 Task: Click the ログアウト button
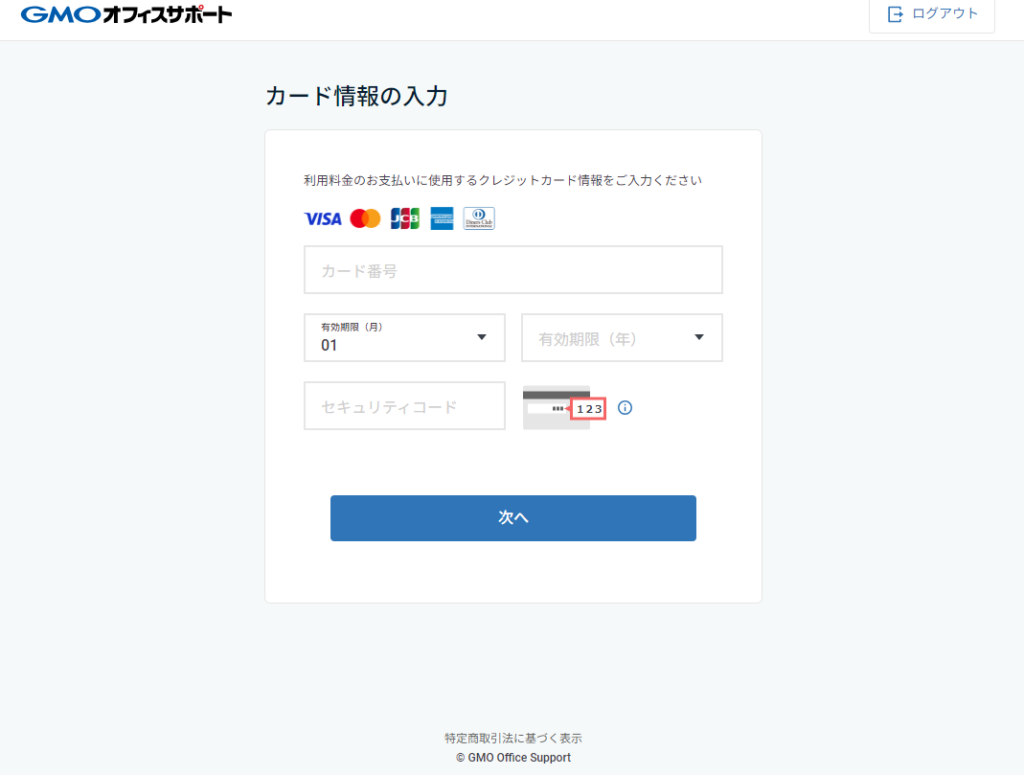(932, 14)
